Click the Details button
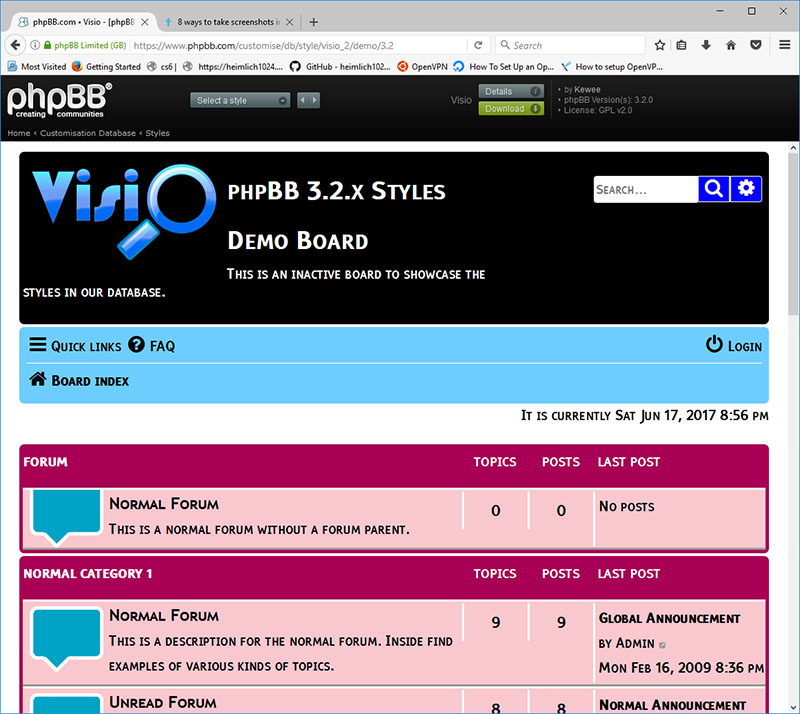This screenshot has height=714, width=800. (x=511, y=91)
